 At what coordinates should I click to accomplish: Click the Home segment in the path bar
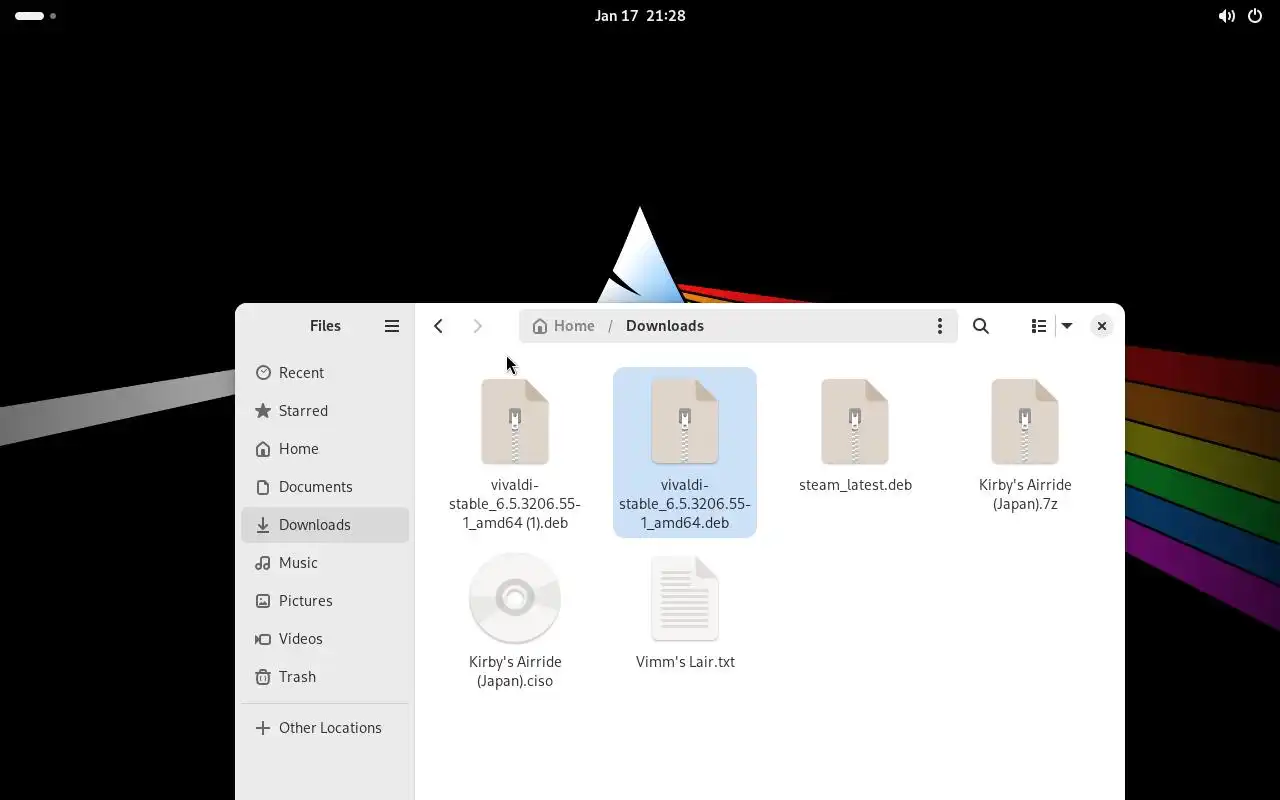(563, 326)
